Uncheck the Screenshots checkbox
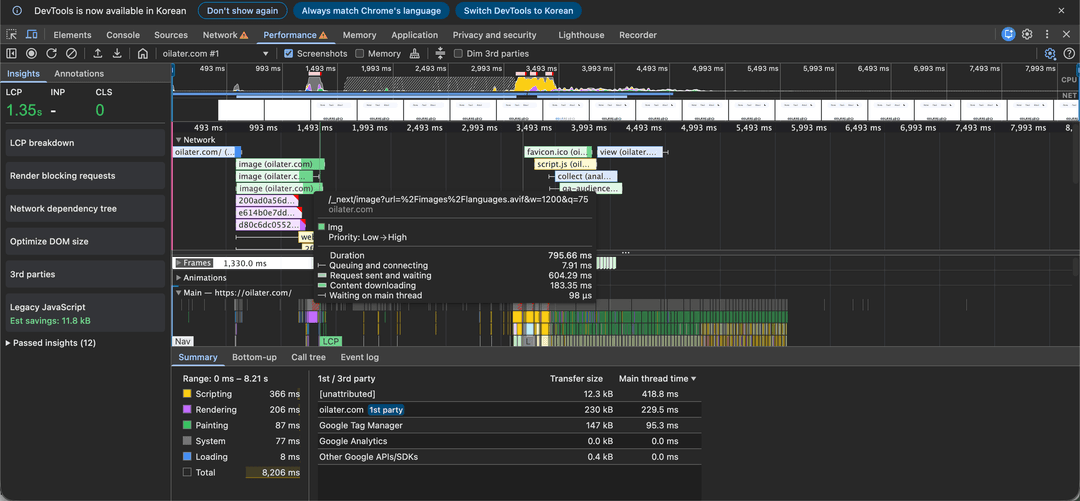 pos(289,53)
